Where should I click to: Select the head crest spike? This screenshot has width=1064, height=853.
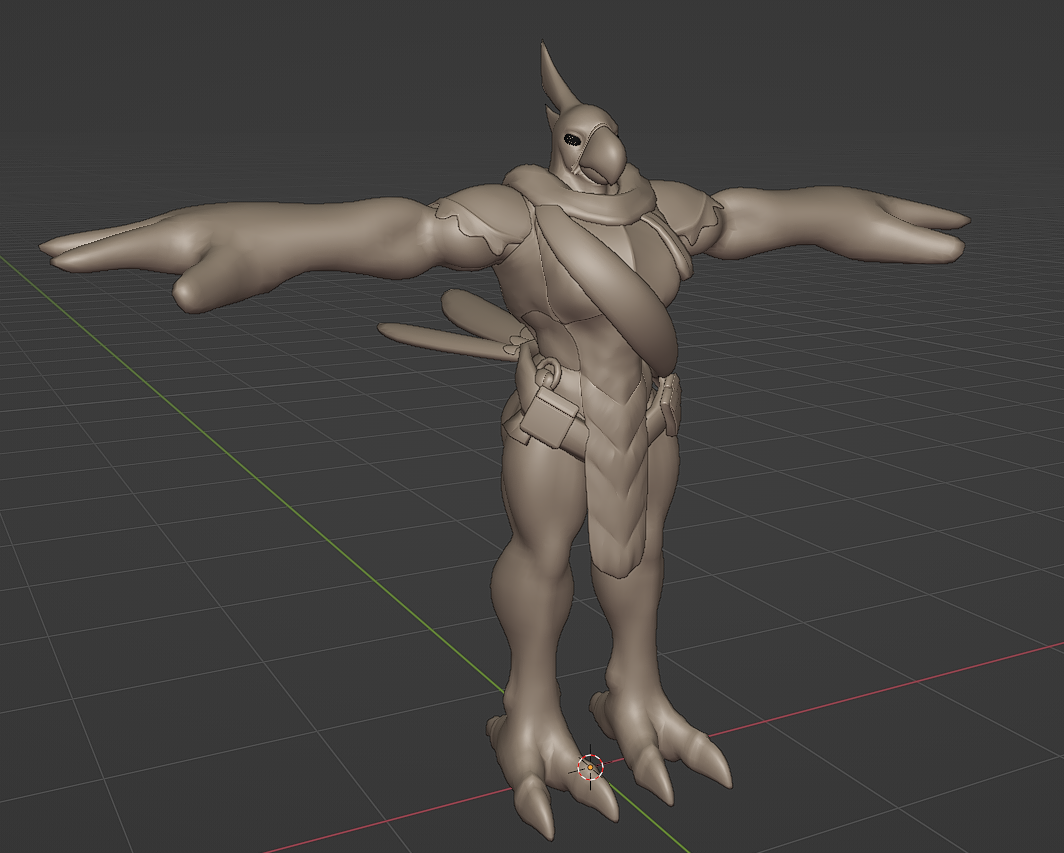point(556,78)
